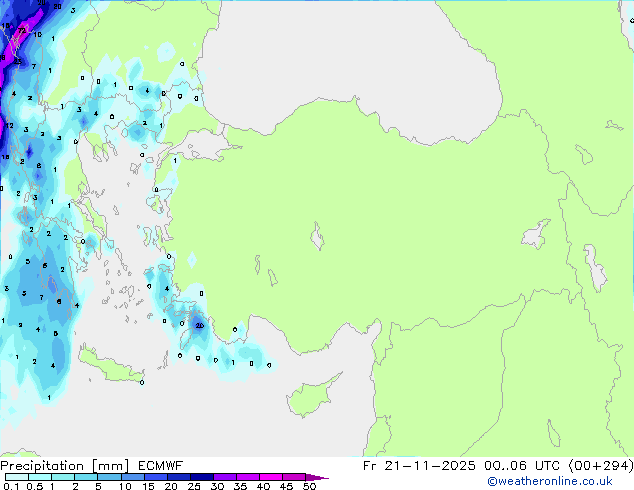The height and width of the screenshot is (490, 634).
Task: Click the 'ECMWF' model label
Action: point(161,466)
